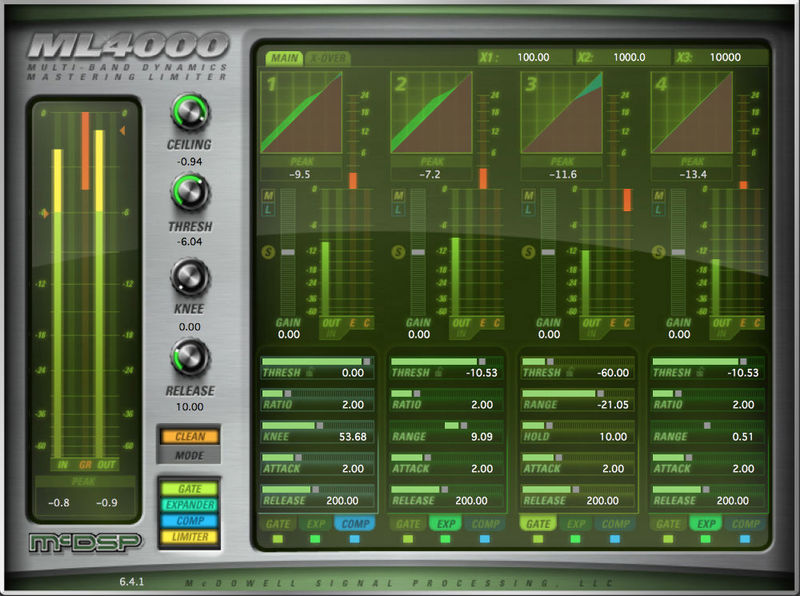Toggle the band 4 solo S button
The image size is (800, 596).
tap(659, 252)
